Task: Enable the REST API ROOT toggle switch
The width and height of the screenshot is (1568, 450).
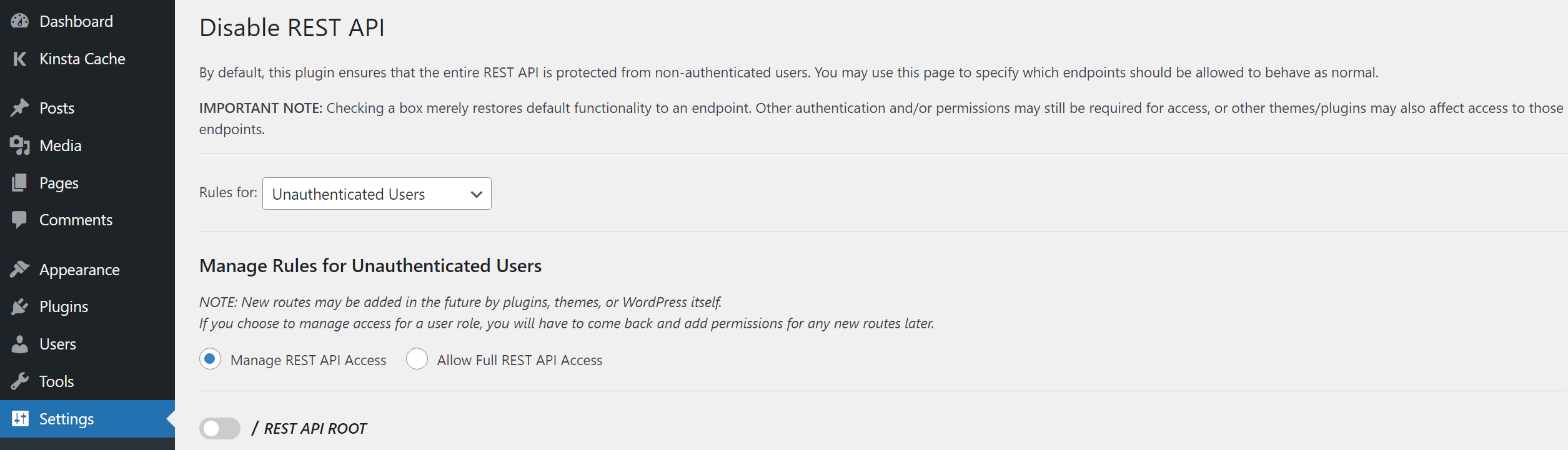Action: [220, 429]
